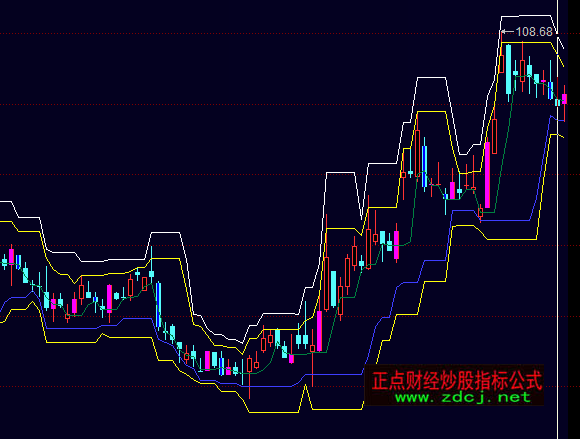Click the red Chinese watermark title text
This screenshot has width=580, height=439.
click(x=457, y=380)
